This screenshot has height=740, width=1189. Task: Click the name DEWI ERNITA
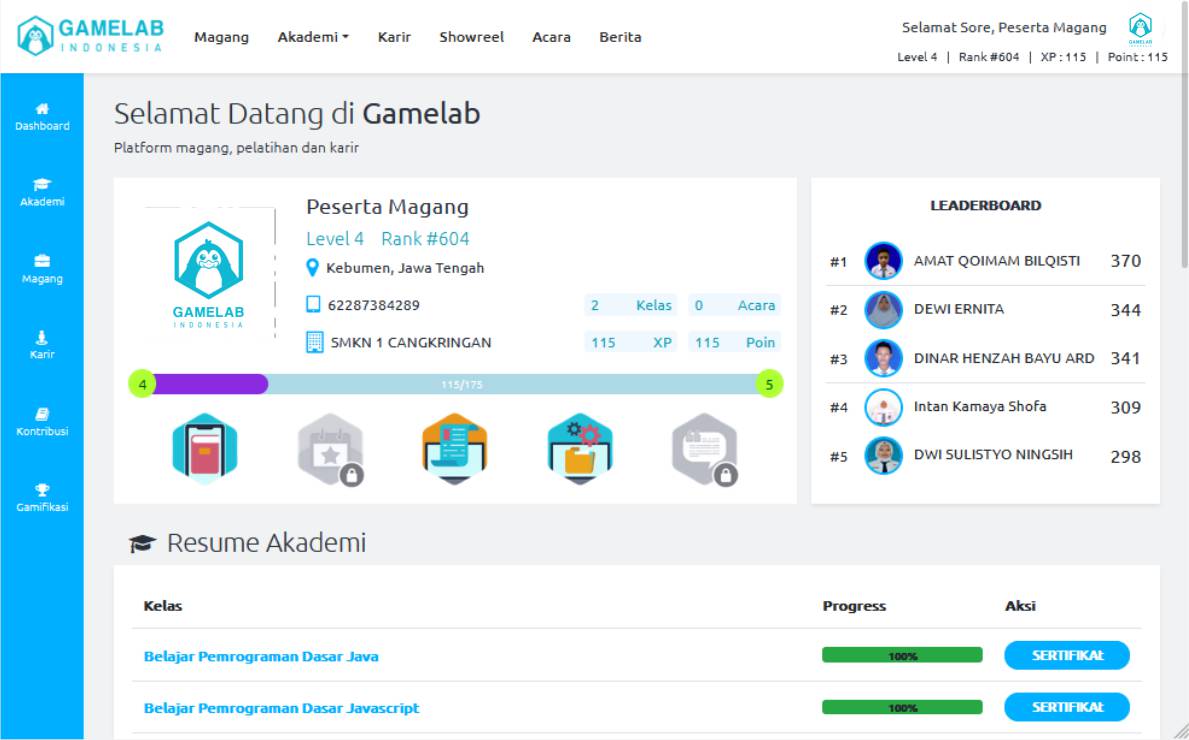tap(958, 309)
